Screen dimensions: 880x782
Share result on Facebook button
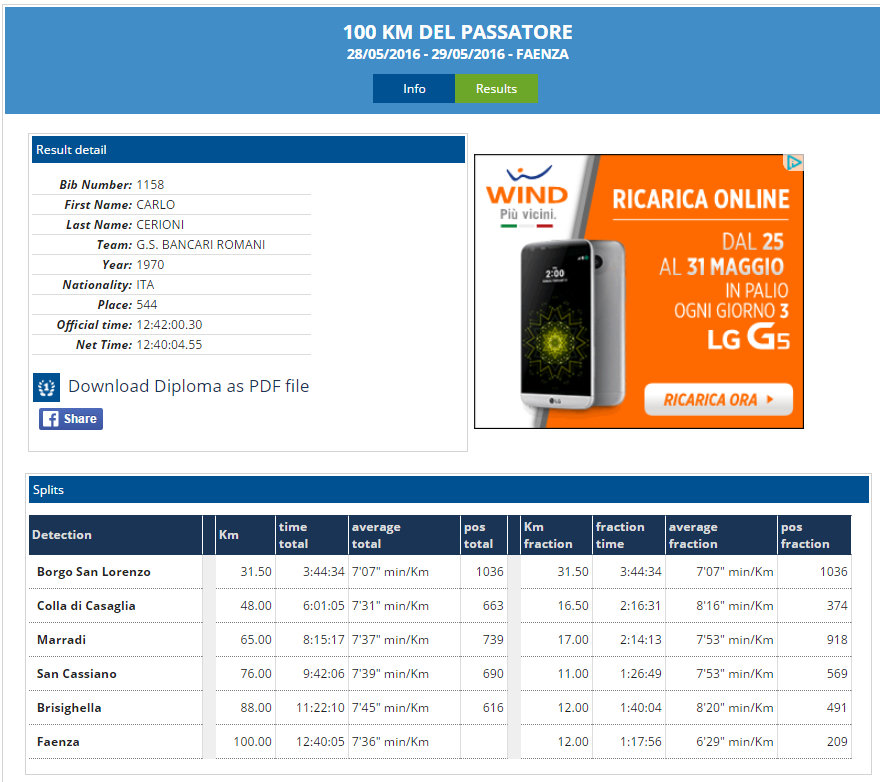click(71, 419)
